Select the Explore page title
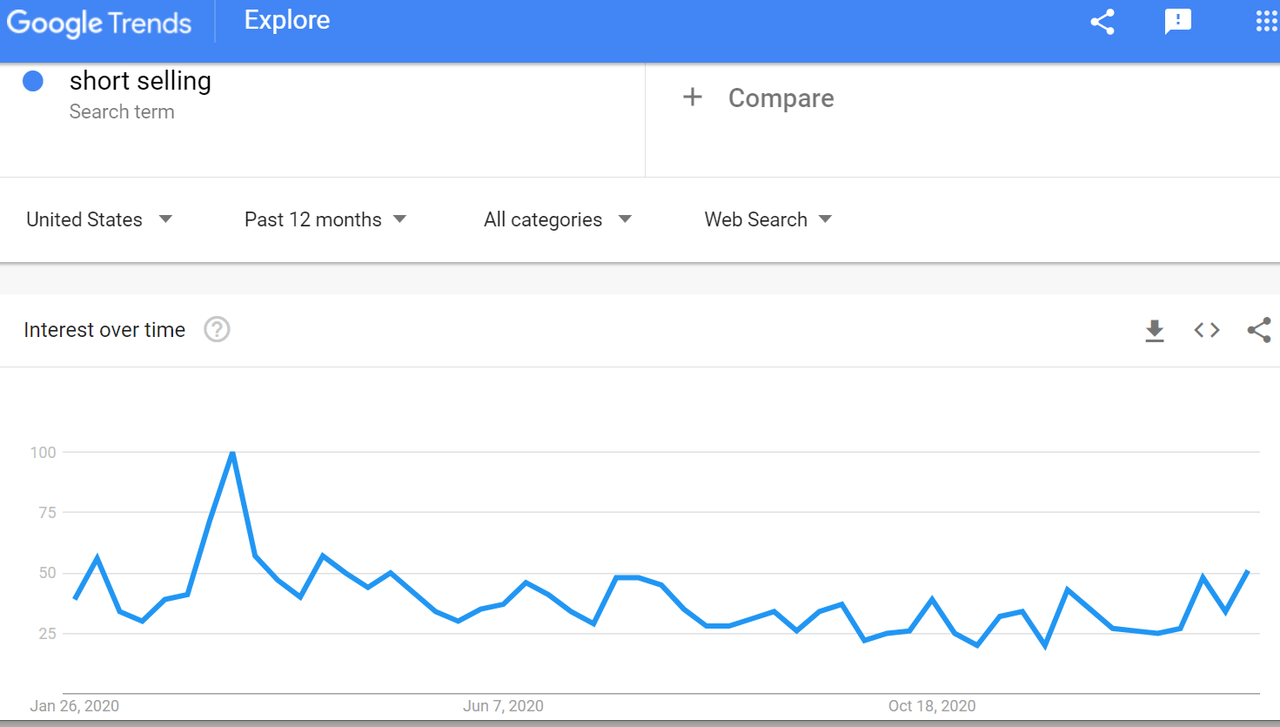 (287, 21)
